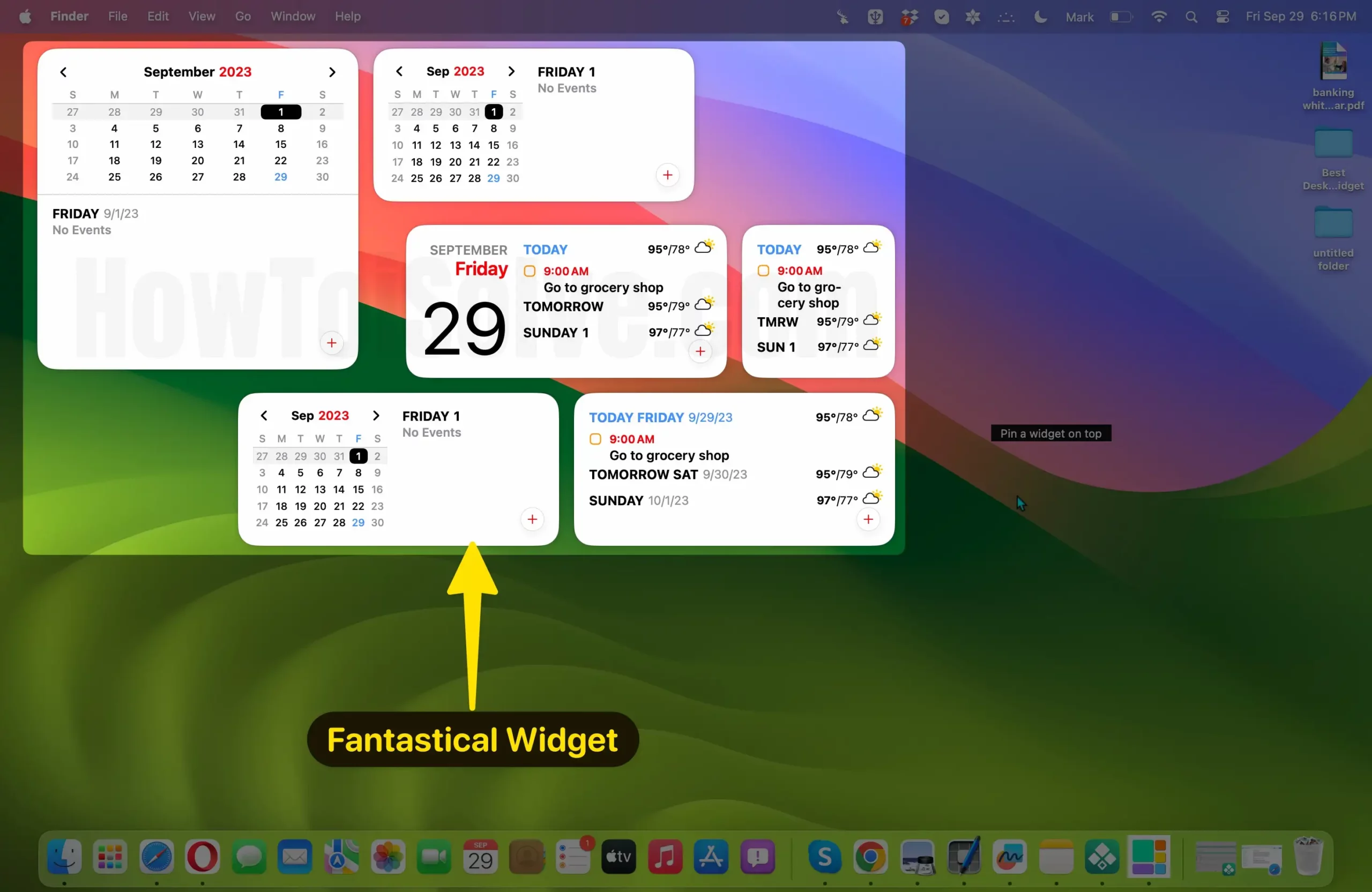The image size is (1372, 892).
Task: Check off grocery reminder in narrow Today widget
Action: click(763, 271)
